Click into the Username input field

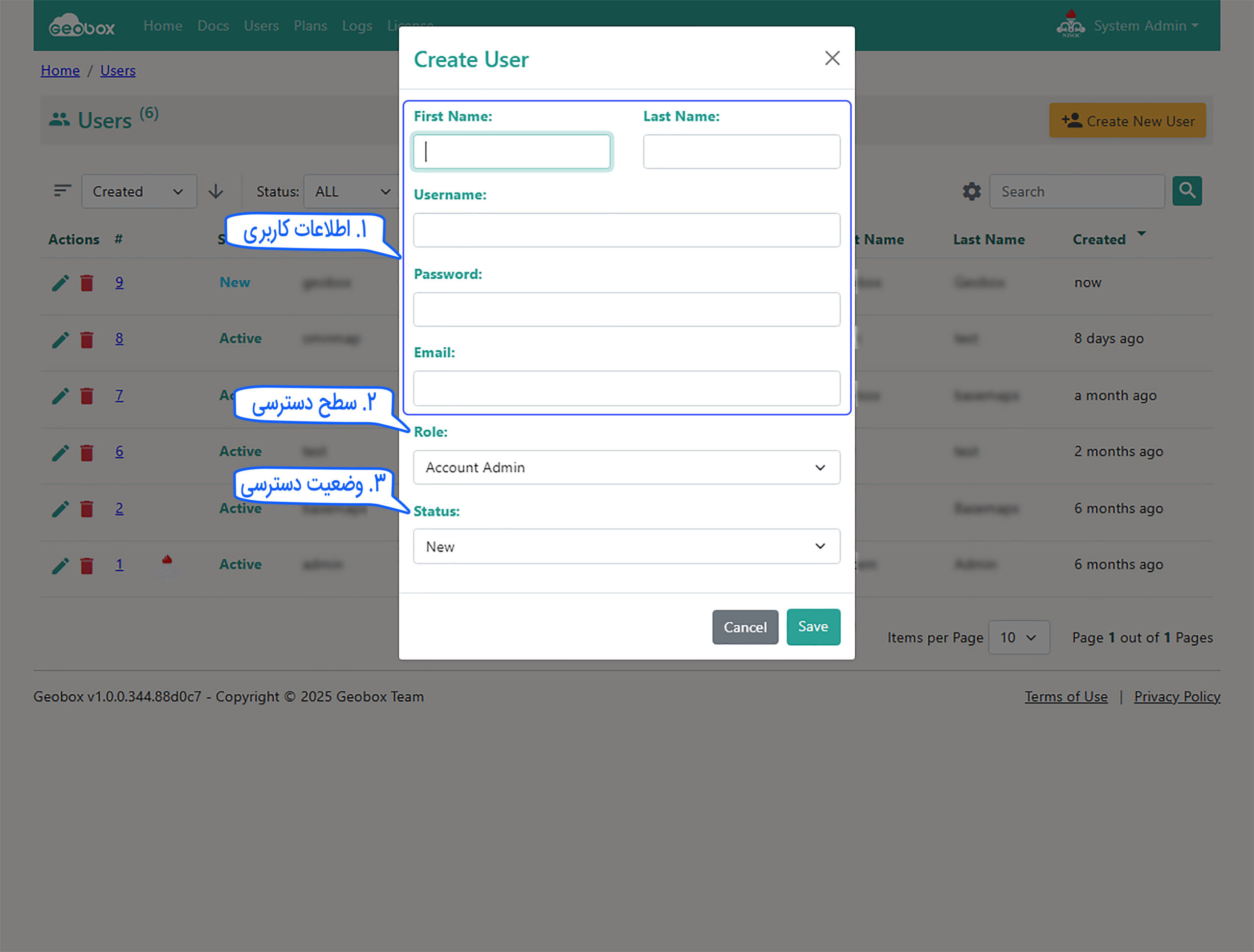click(626, 230)
